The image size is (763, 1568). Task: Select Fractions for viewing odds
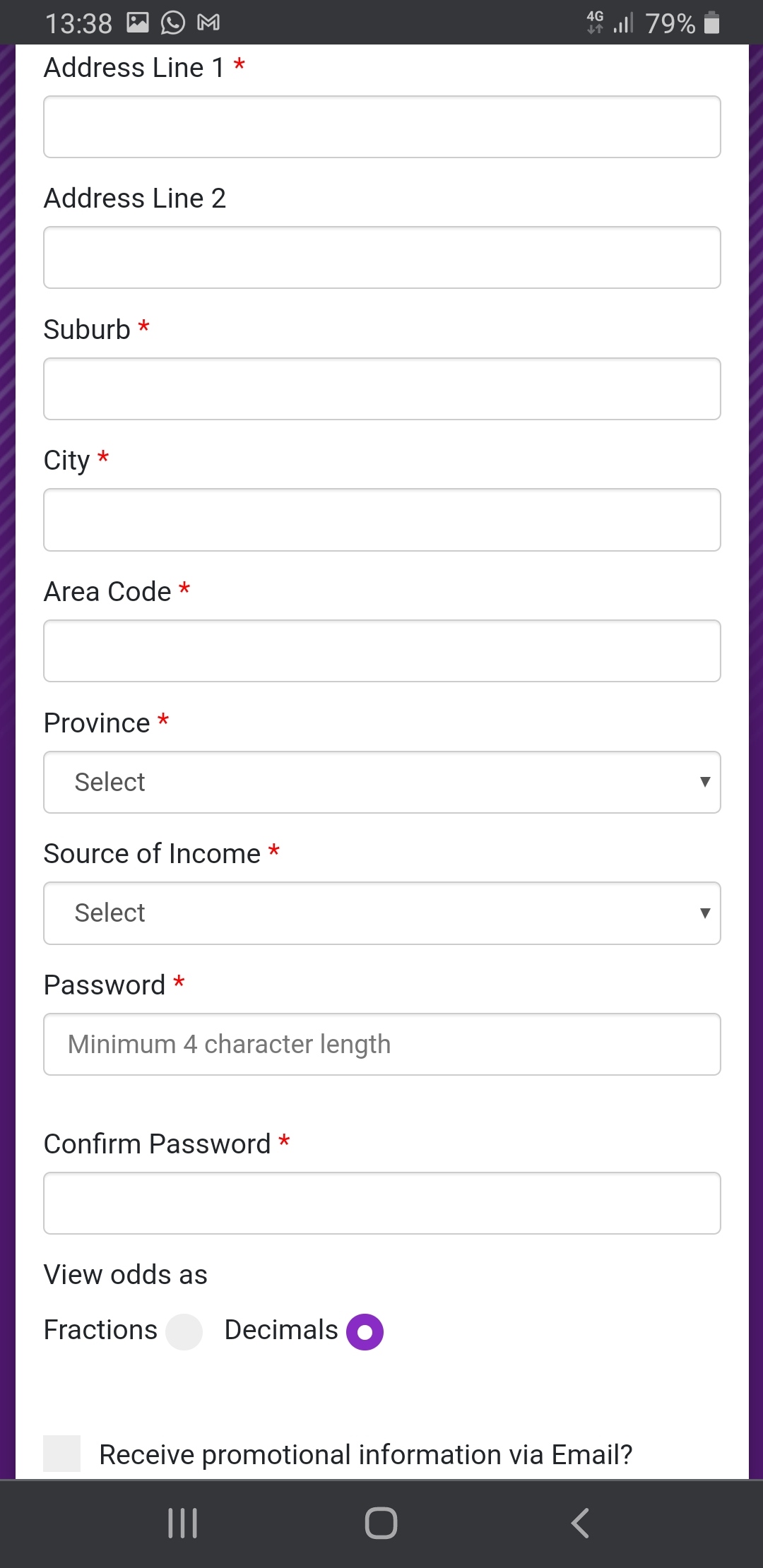(x=184, y=1329)
